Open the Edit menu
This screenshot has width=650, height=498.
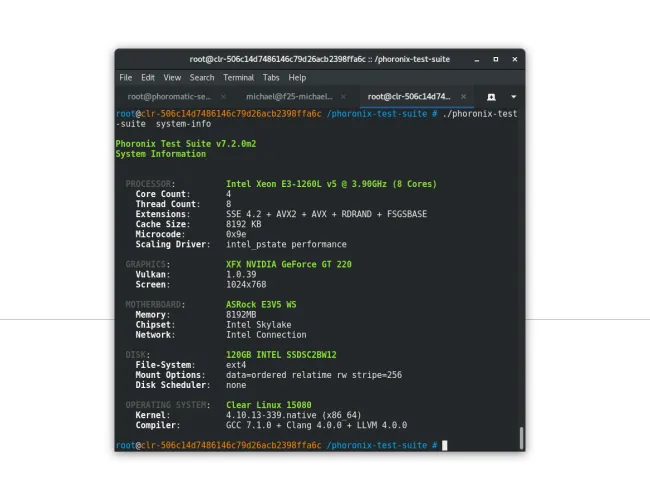148,78
